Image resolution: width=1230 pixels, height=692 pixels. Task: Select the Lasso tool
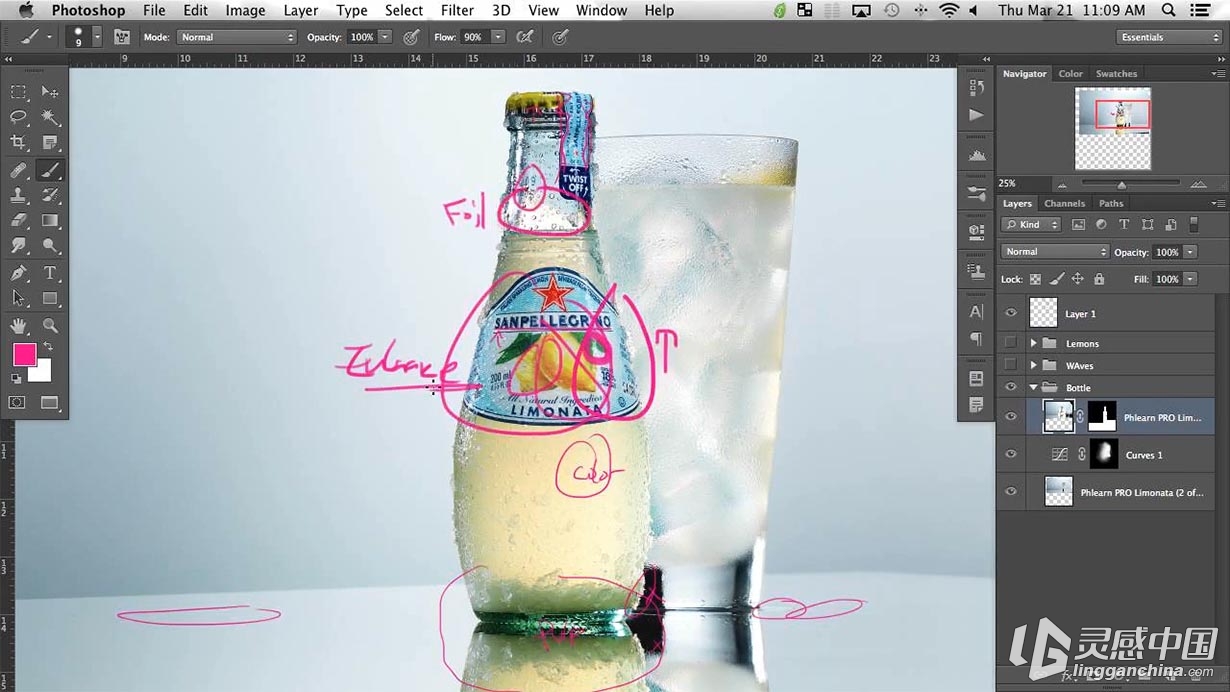[x=18, y=118]
